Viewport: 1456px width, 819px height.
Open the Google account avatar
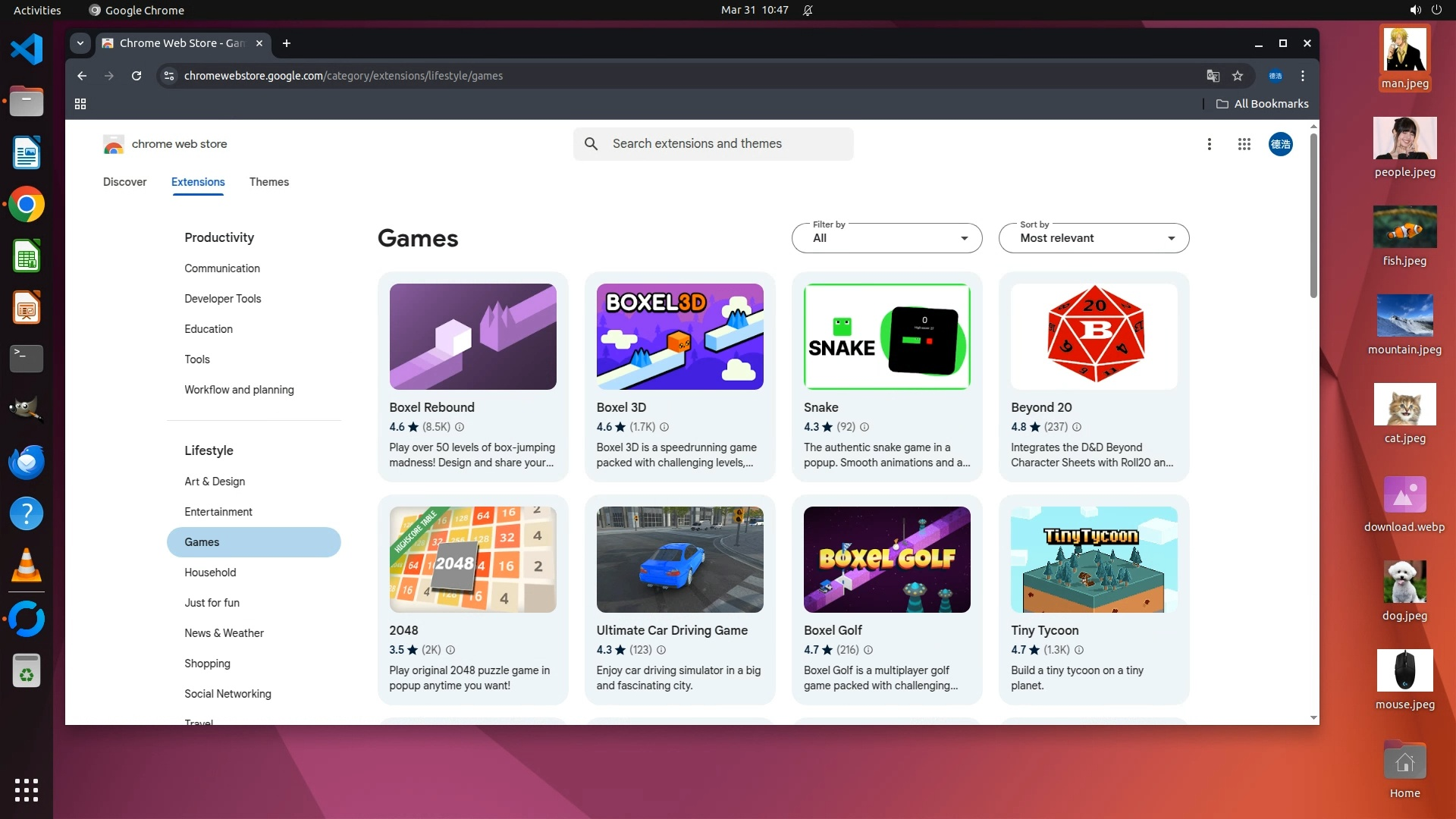tap(1280, 144)
